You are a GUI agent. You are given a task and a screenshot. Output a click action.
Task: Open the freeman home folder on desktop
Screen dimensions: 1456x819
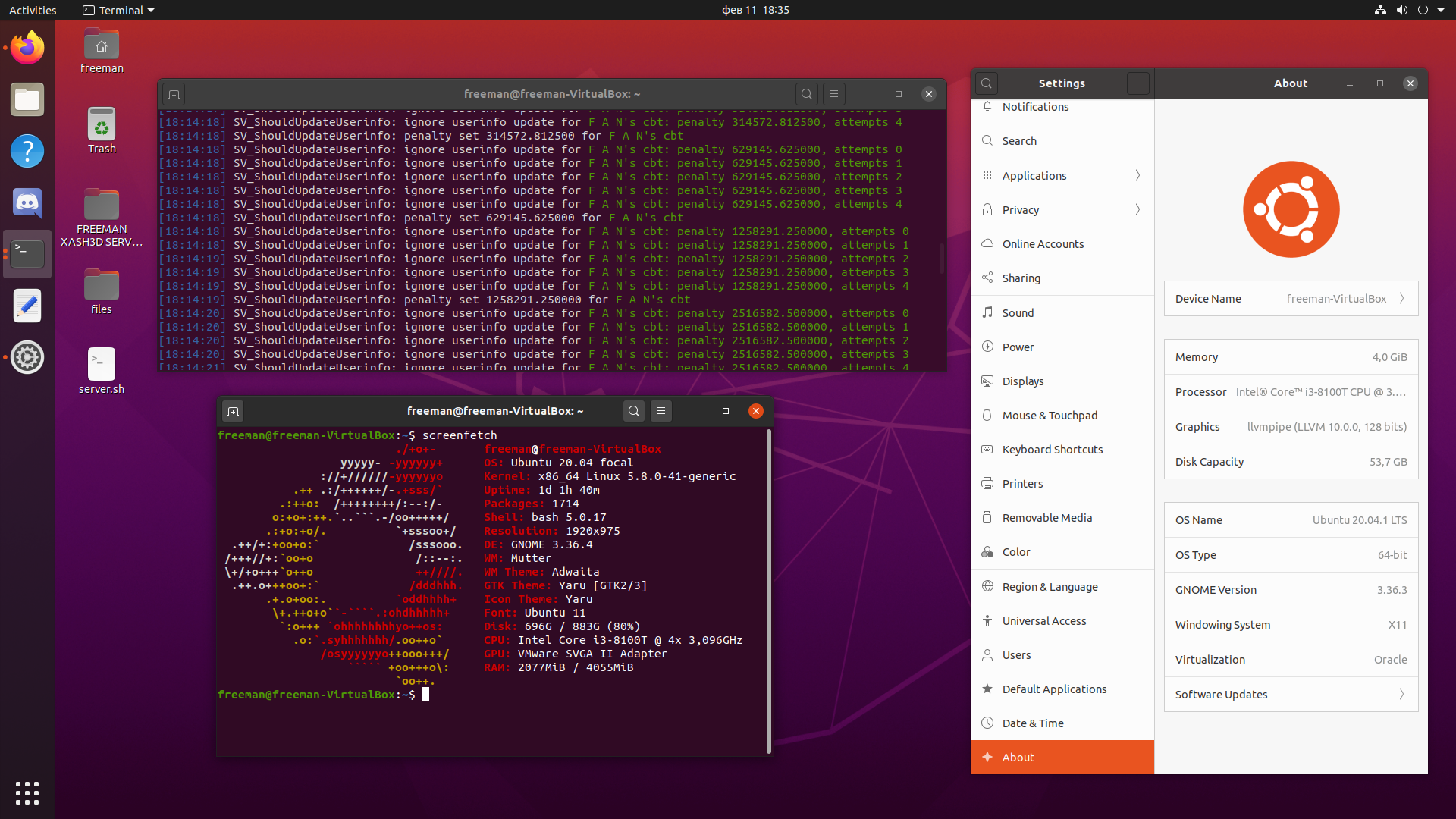point(102,51)
